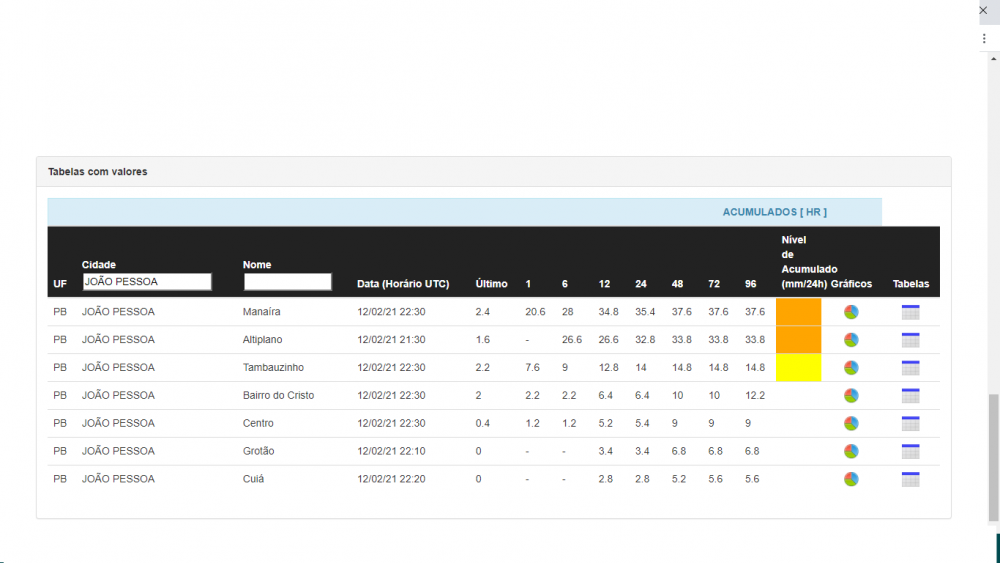
Task: Click the Cidade filter field with JOÃO PESSOA
Action: pos(147,282)
